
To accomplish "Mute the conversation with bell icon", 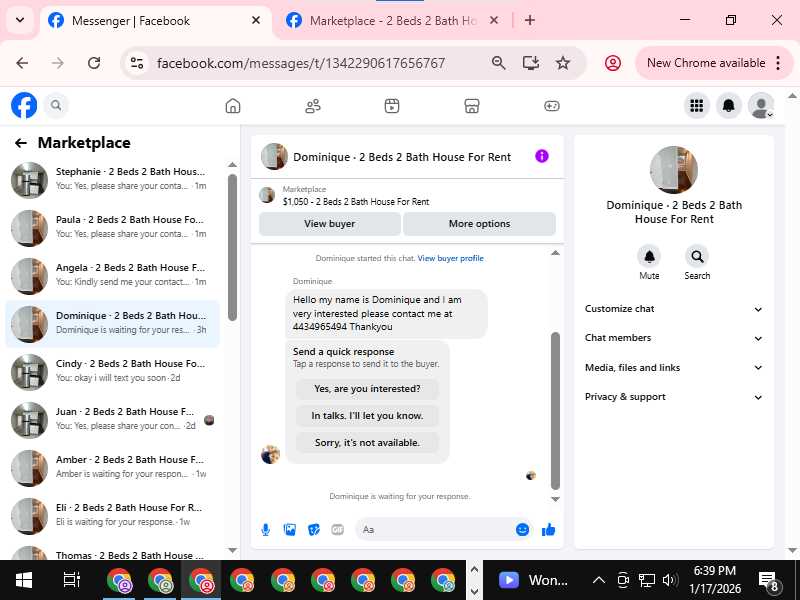I will pyautogui.click(x=649, y=256).
